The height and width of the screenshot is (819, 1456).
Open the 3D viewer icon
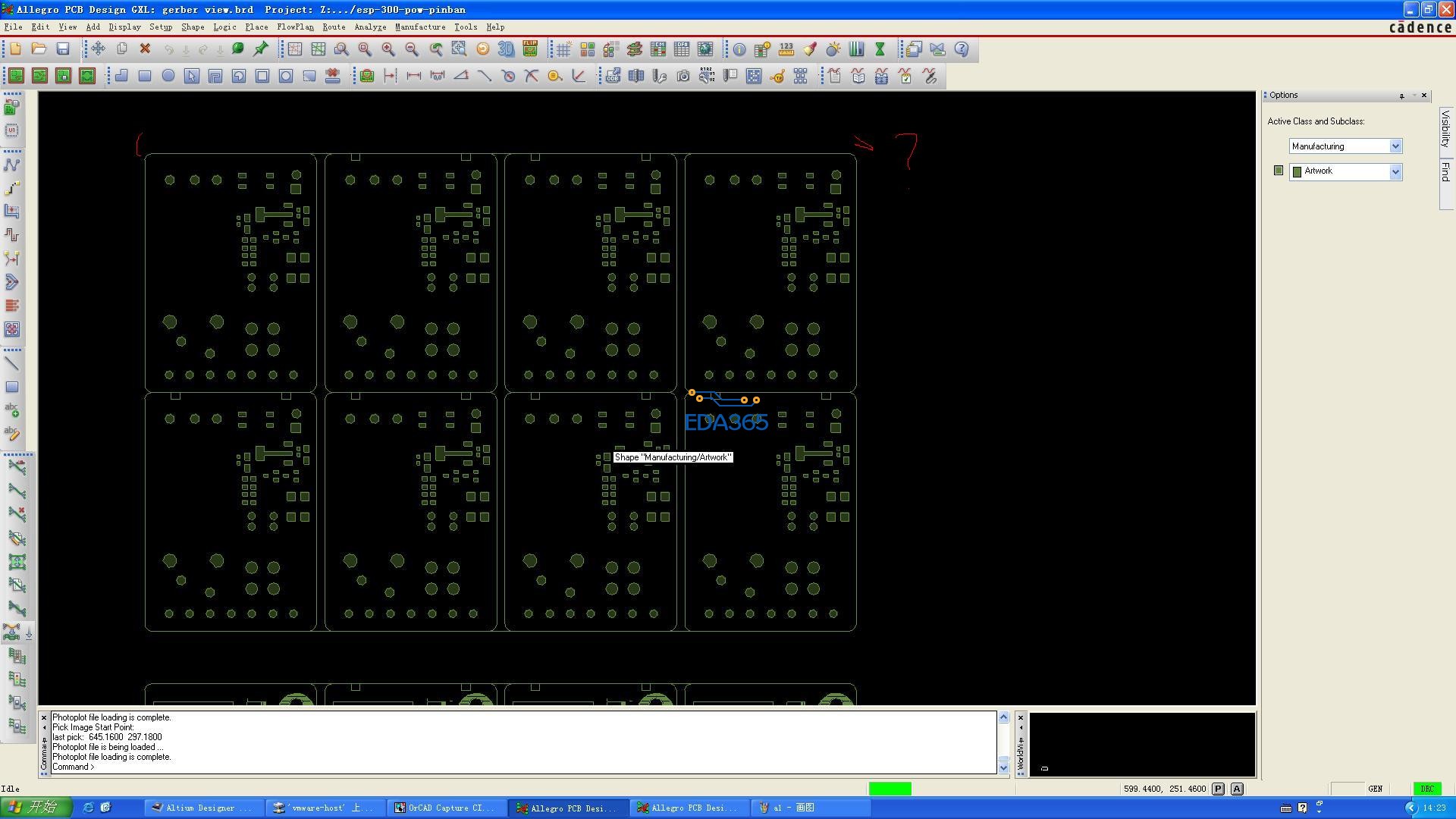[506, 49]
